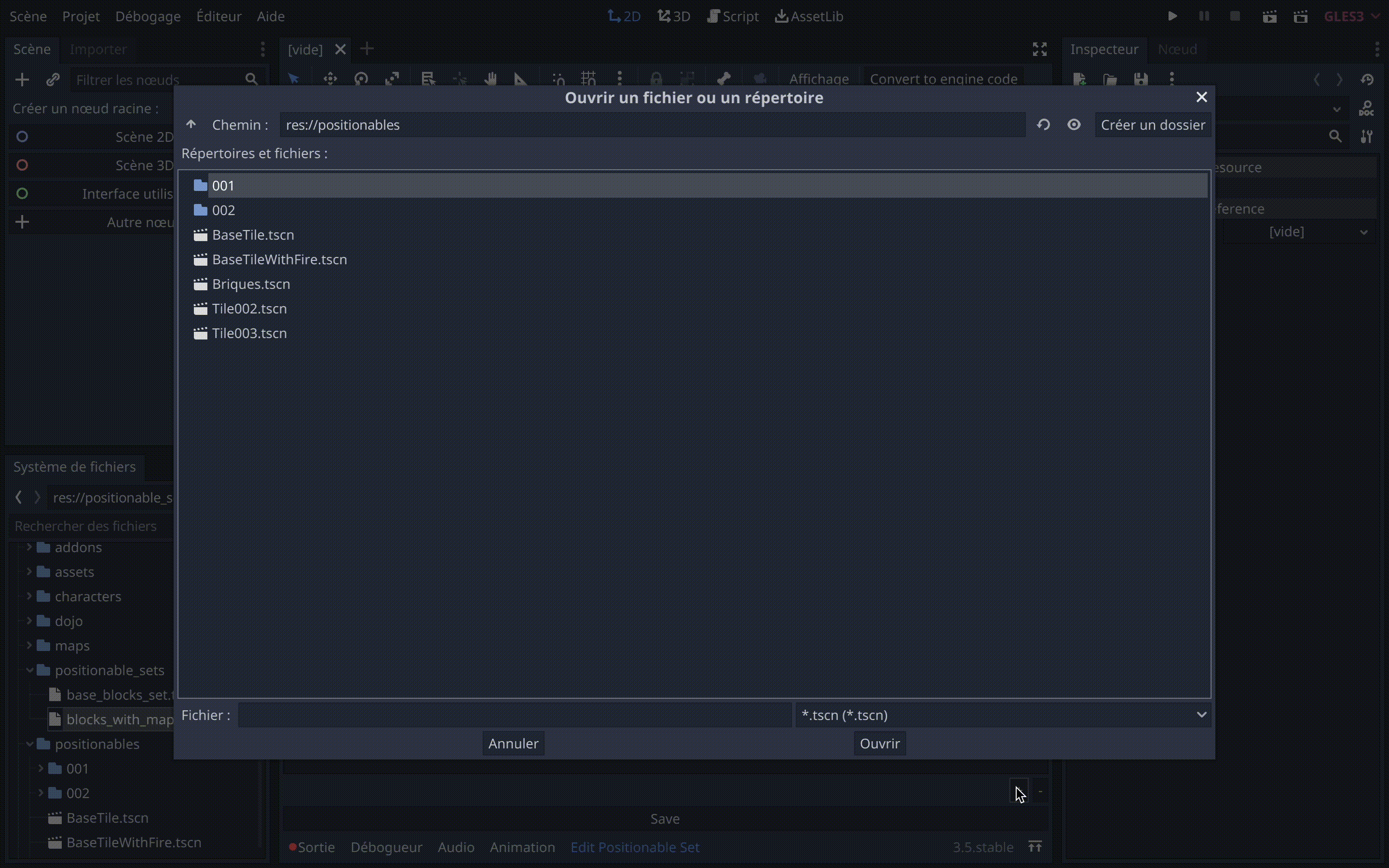Toggle hidden files visibility in dialog
Screen dimensions: 1389x868
point(1074,124)
